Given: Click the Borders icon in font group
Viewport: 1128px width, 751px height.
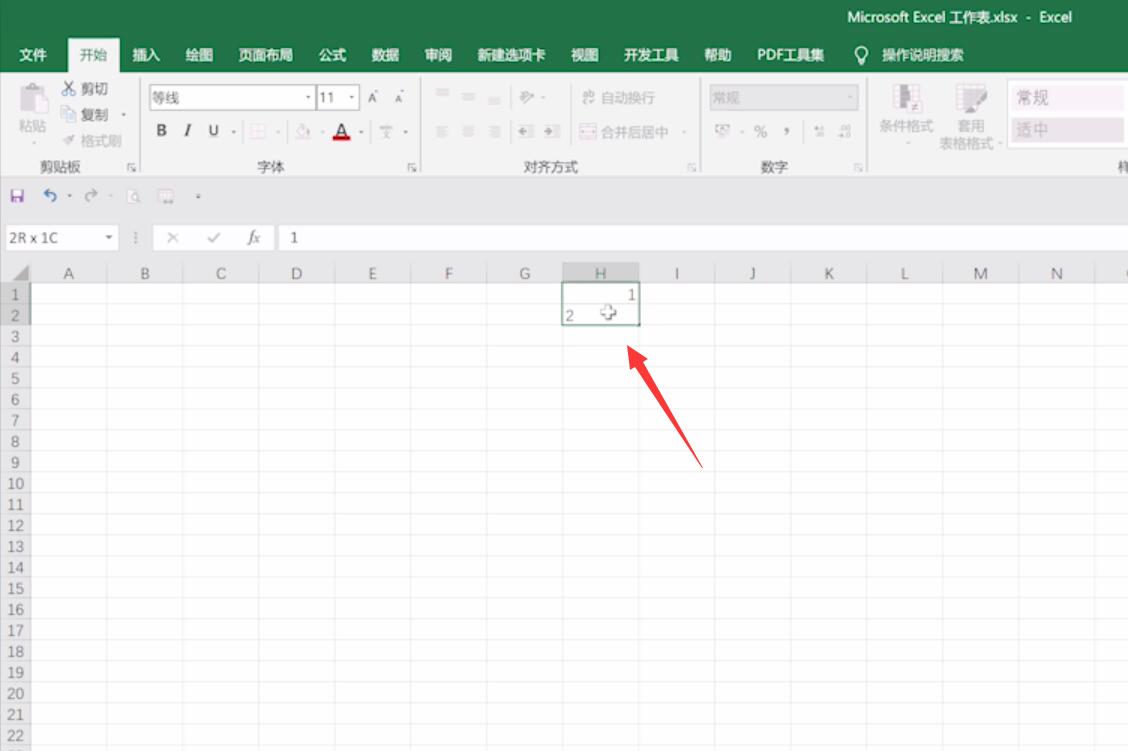Looking at the screenshot, I should point(258,131).
